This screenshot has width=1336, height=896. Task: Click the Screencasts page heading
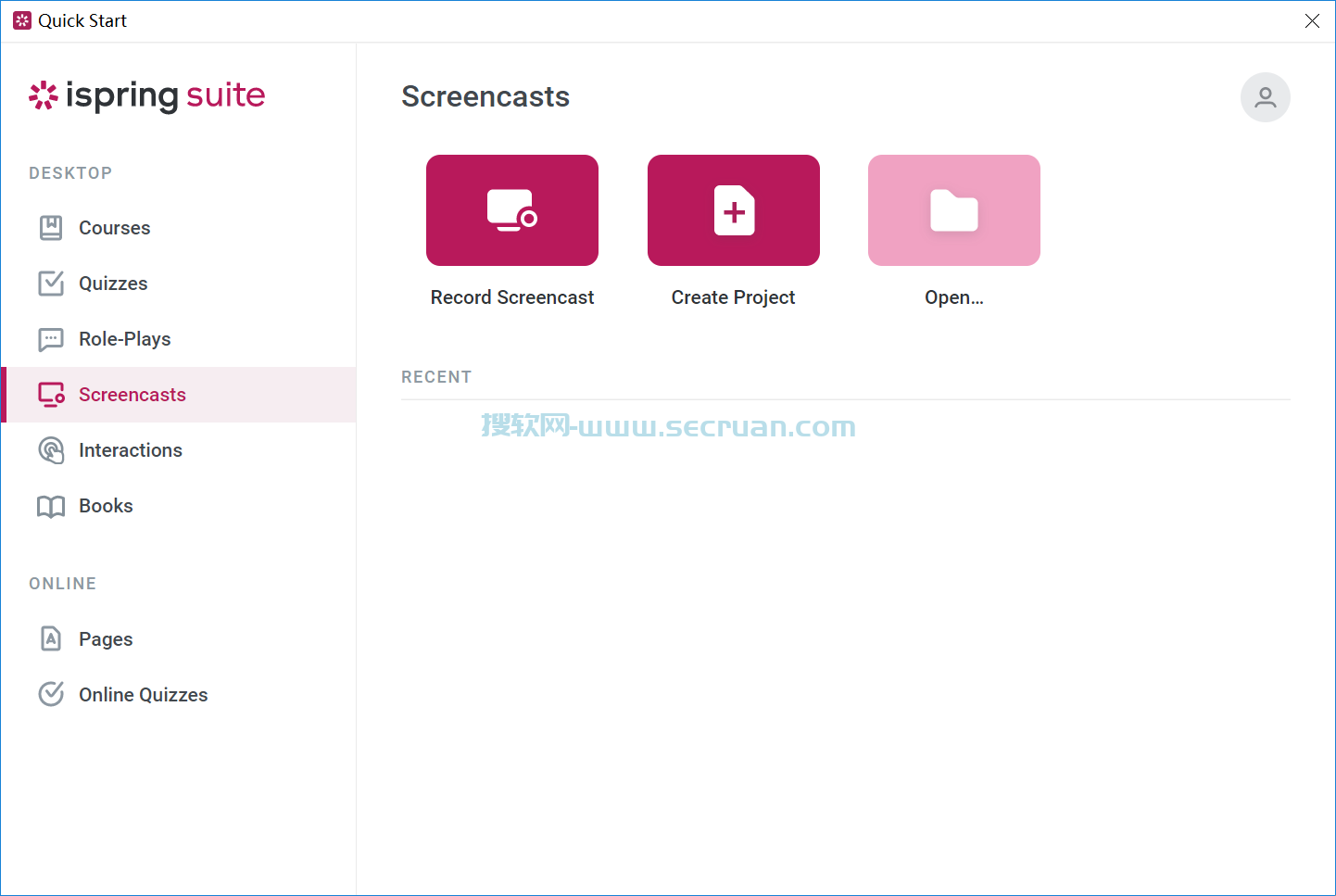point(485,96)
